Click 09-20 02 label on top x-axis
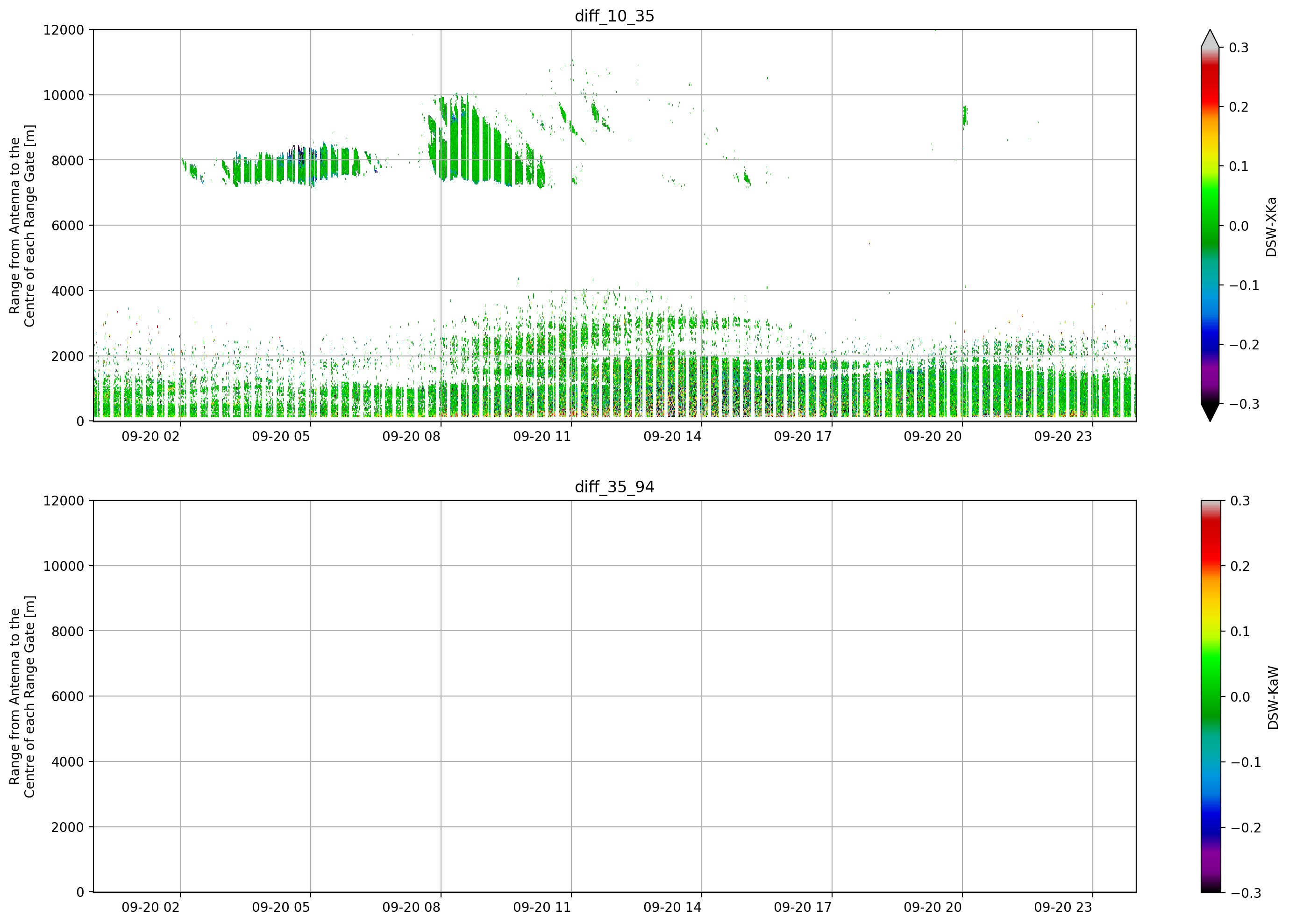 pos(150,436)
